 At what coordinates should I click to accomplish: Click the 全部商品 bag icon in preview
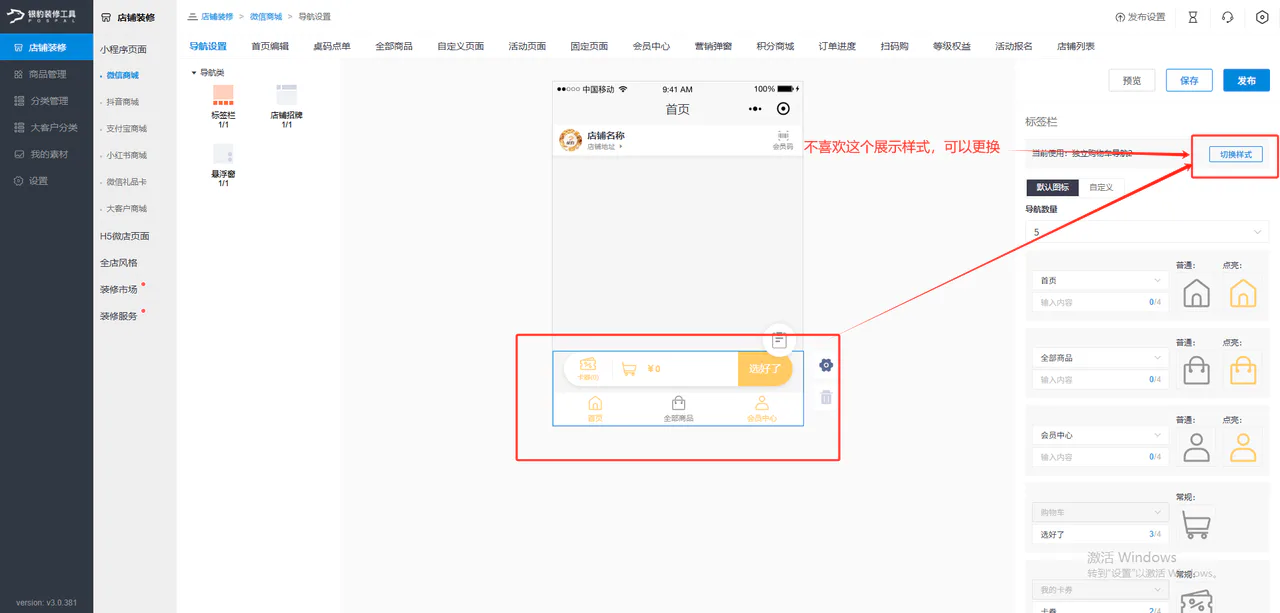click(678, 403)
